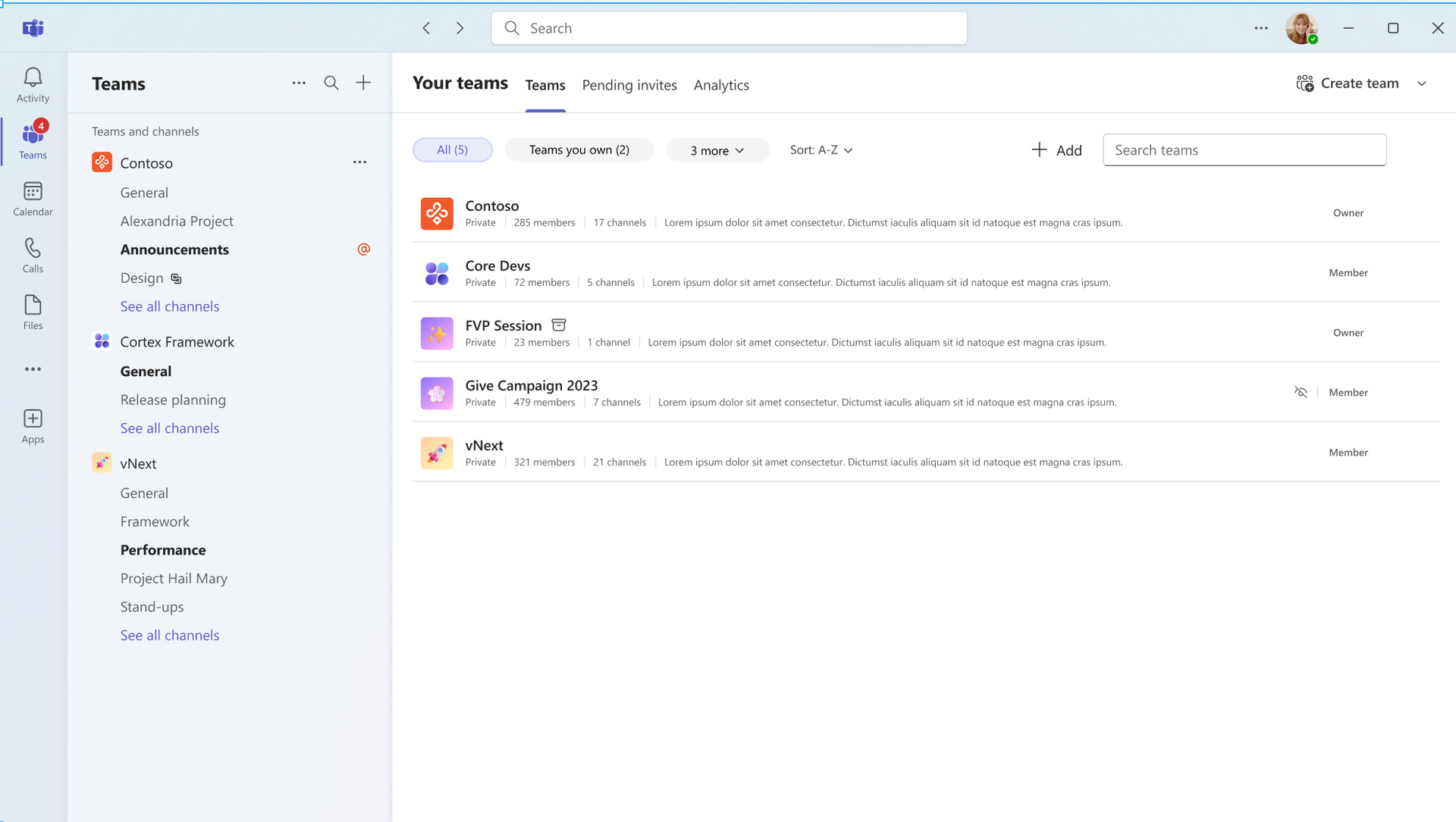Click the Create team button
The image size is (1456, 822).
1348,83
